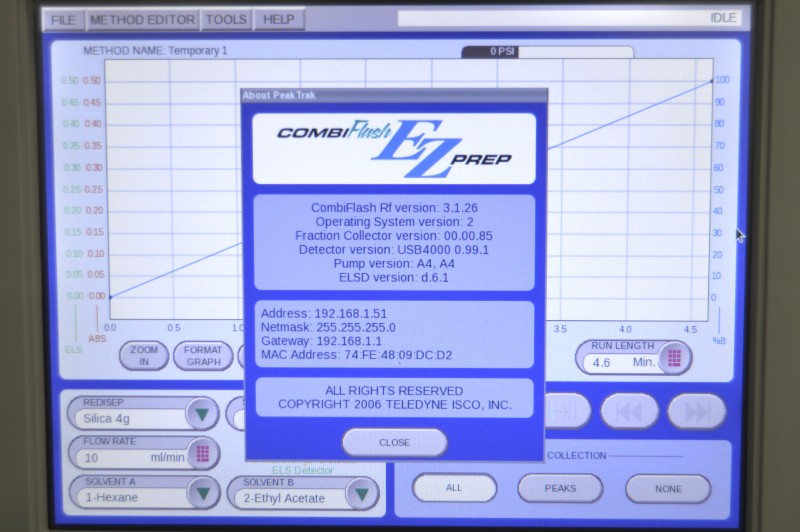Close the About PeakTrak dialog

(394, 442)
